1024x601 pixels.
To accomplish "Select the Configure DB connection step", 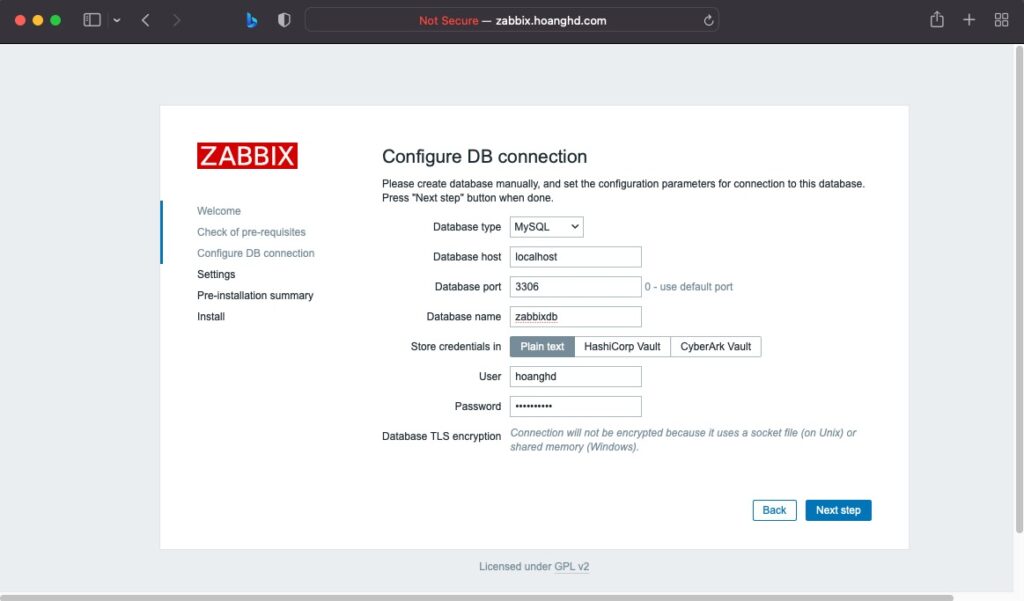I will (256, 253).
